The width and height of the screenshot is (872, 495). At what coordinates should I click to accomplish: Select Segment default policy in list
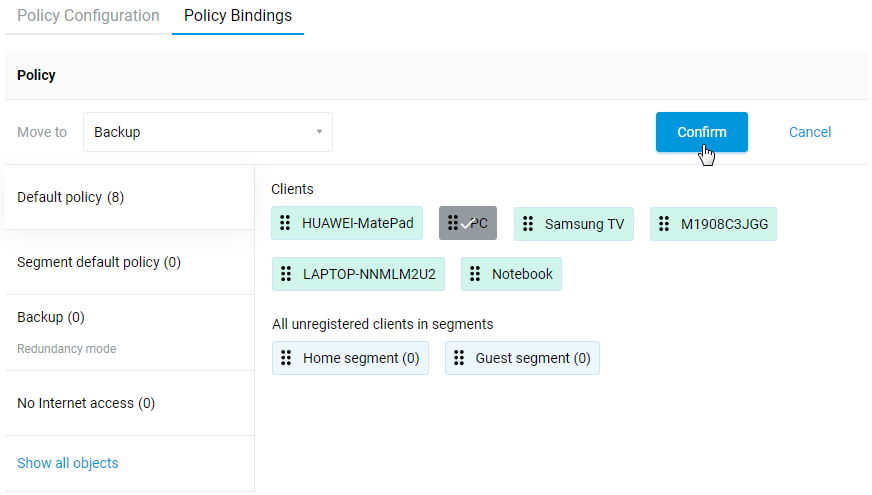(x=99, y=262)
